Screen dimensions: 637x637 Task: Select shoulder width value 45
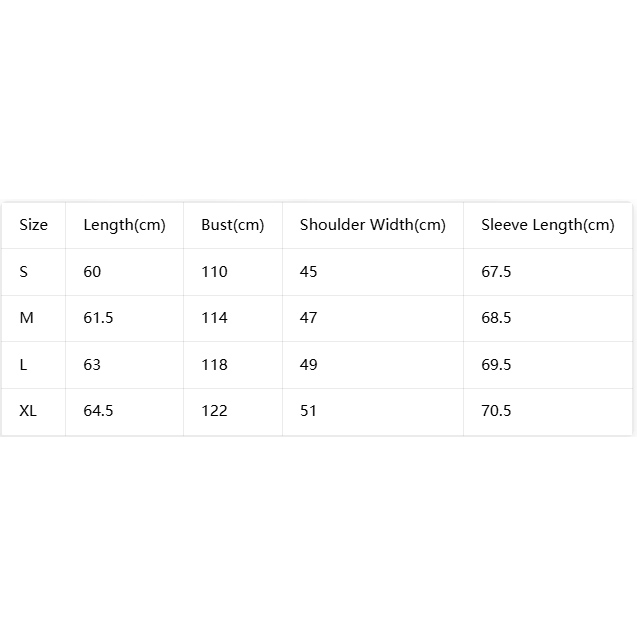[308, 271]
